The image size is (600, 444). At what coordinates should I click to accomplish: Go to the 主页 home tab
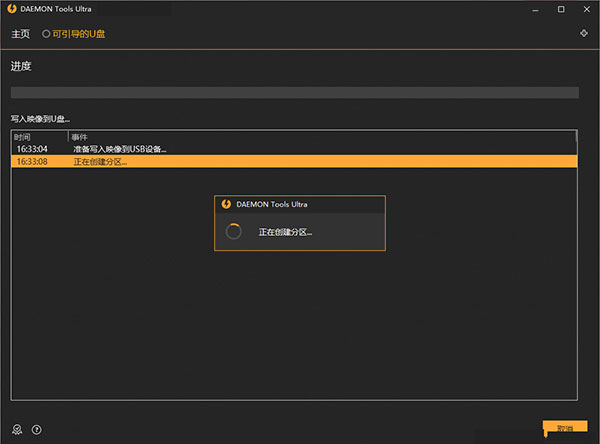[x=20, y=34]
